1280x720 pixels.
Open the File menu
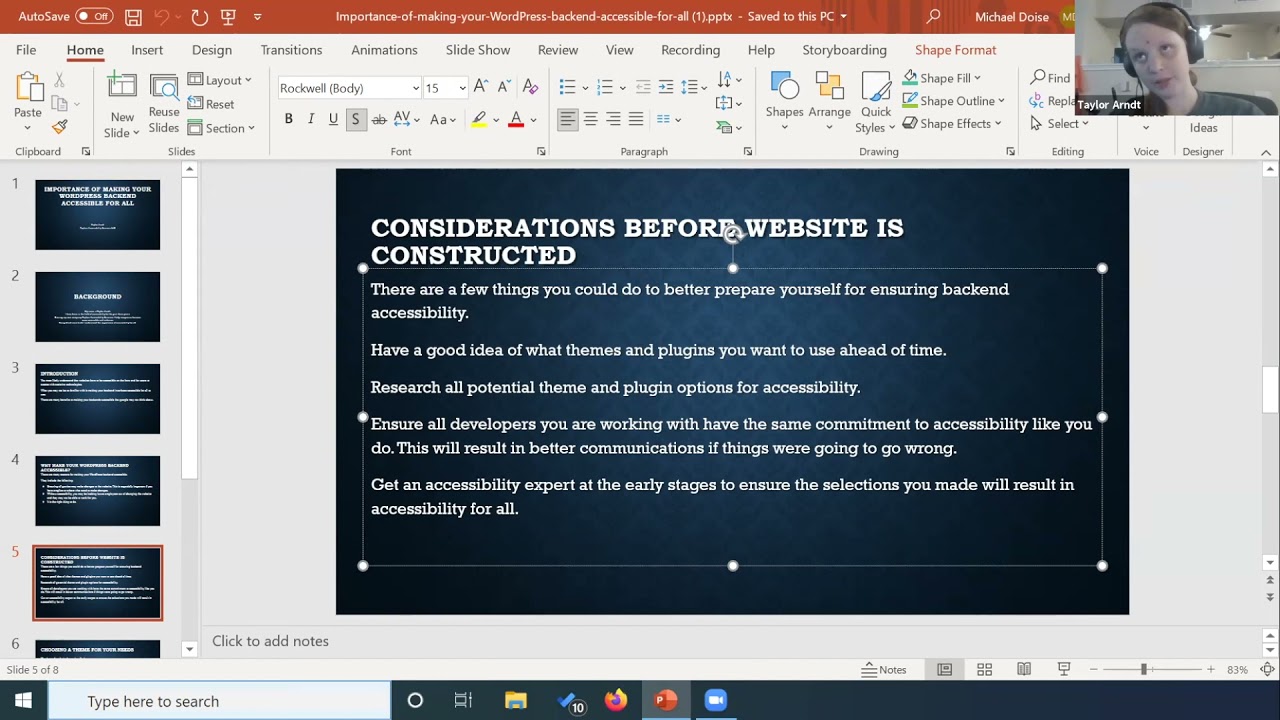pos(26,50)
